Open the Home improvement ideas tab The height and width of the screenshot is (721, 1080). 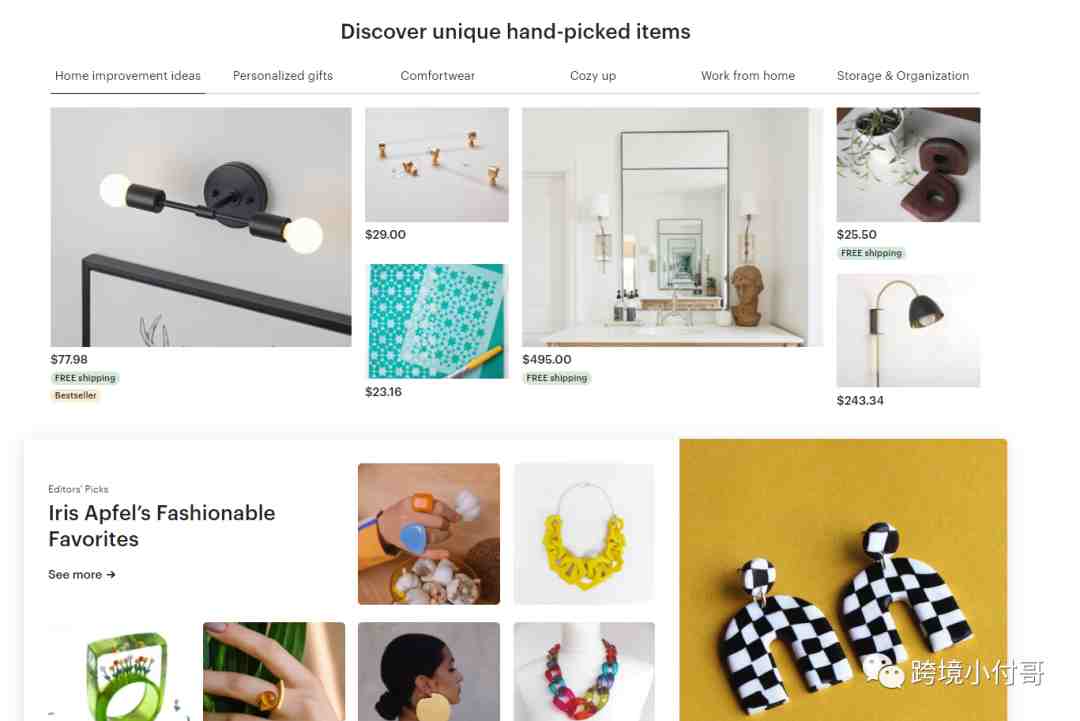point(127,76)
